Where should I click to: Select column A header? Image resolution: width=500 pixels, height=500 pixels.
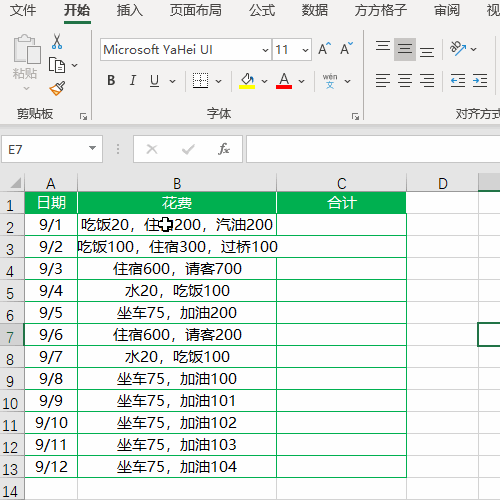(x=51, y=183)
